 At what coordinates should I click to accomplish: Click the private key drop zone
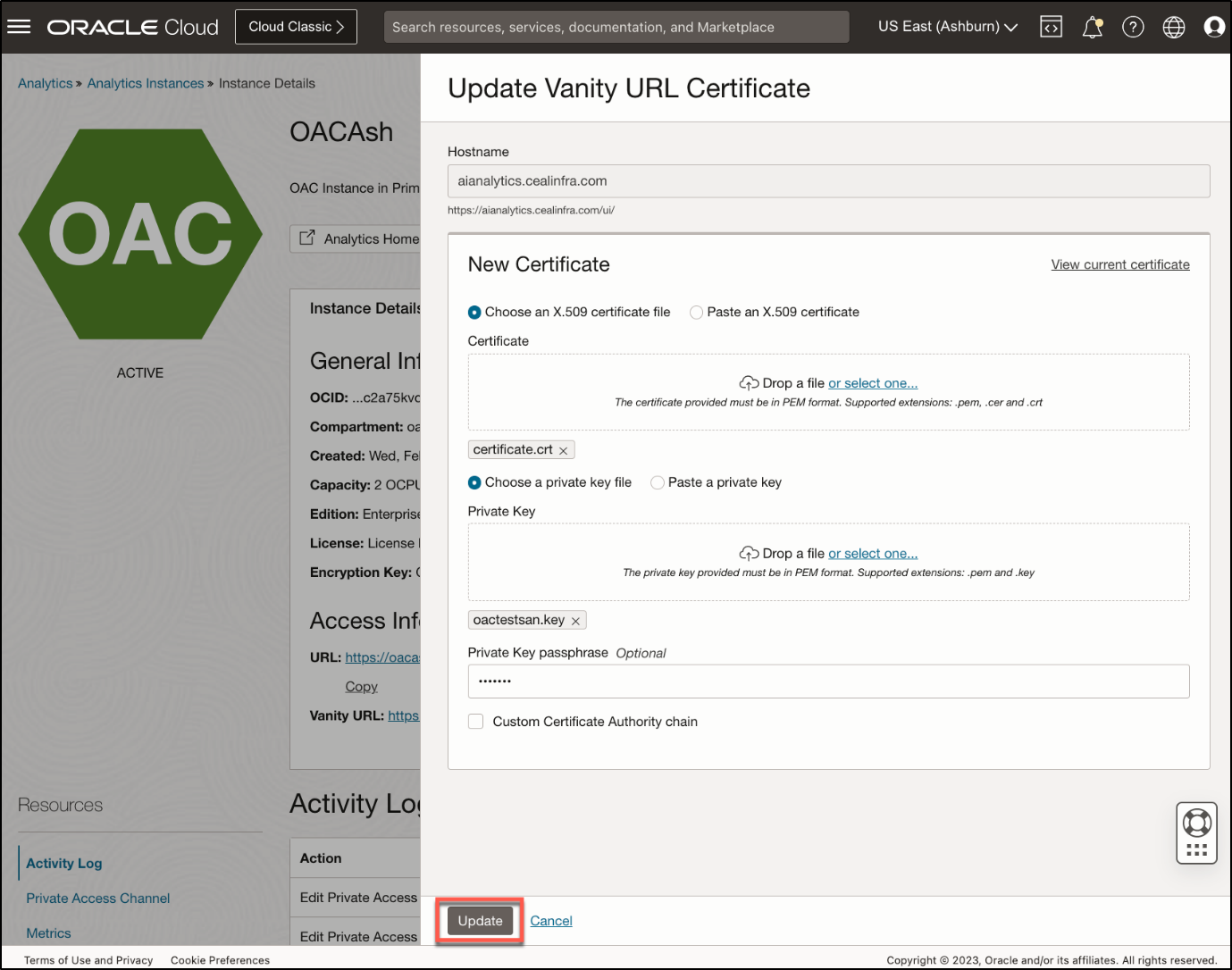coord(828,562)
